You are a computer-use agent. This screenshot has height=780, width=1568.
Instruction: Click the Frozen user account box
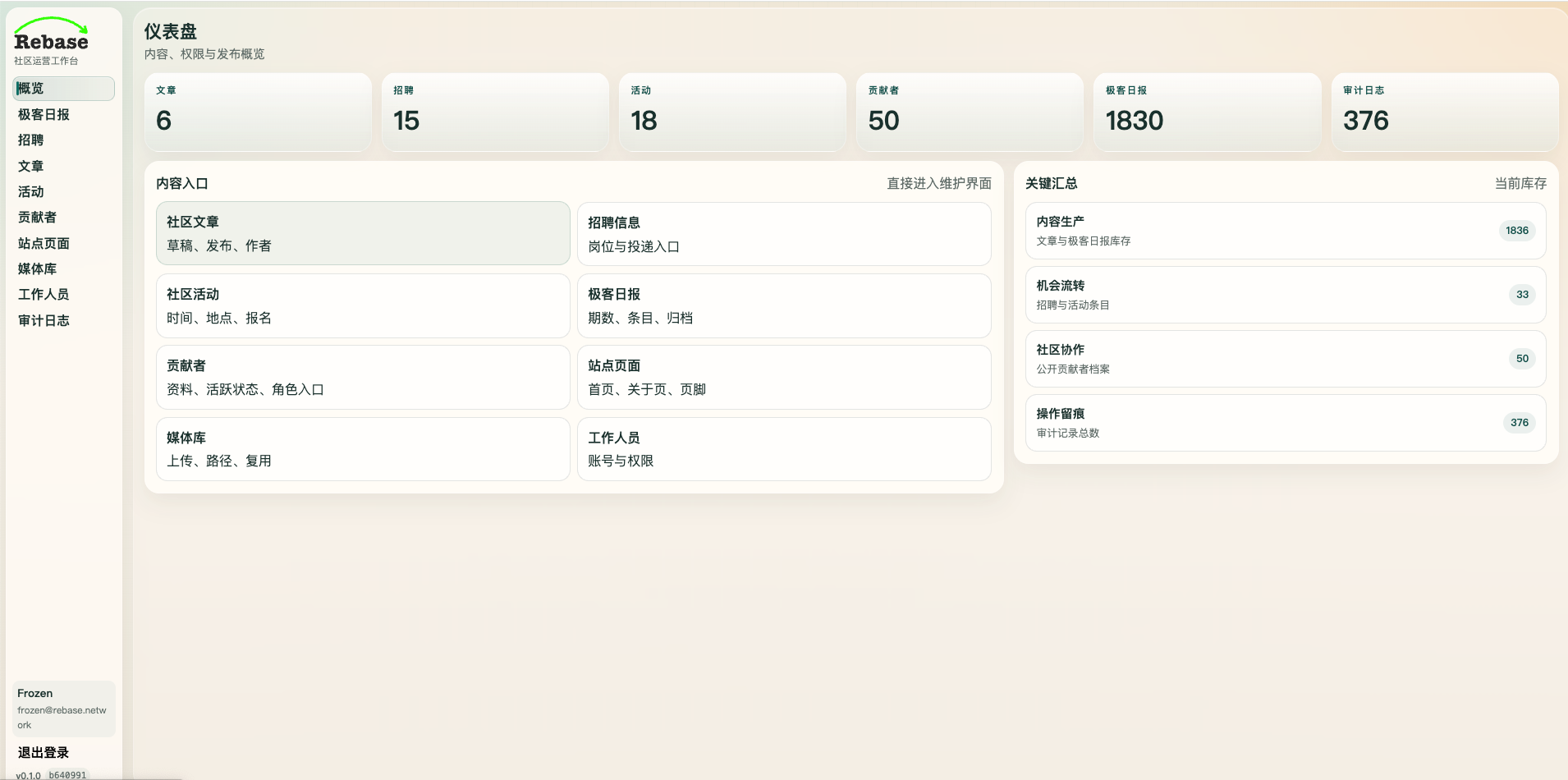coord(63,709)
